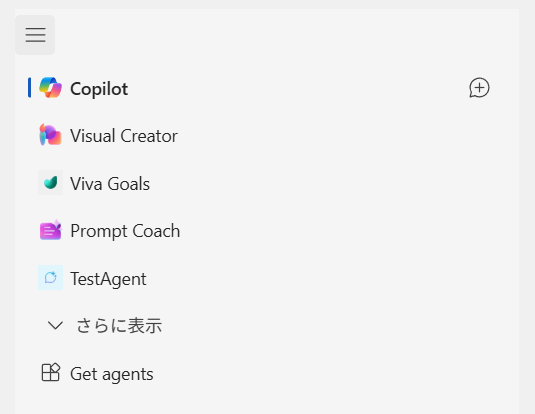Switch to Viva Goals agent
This screenshot has height=414, width=535.
point(110,184)
